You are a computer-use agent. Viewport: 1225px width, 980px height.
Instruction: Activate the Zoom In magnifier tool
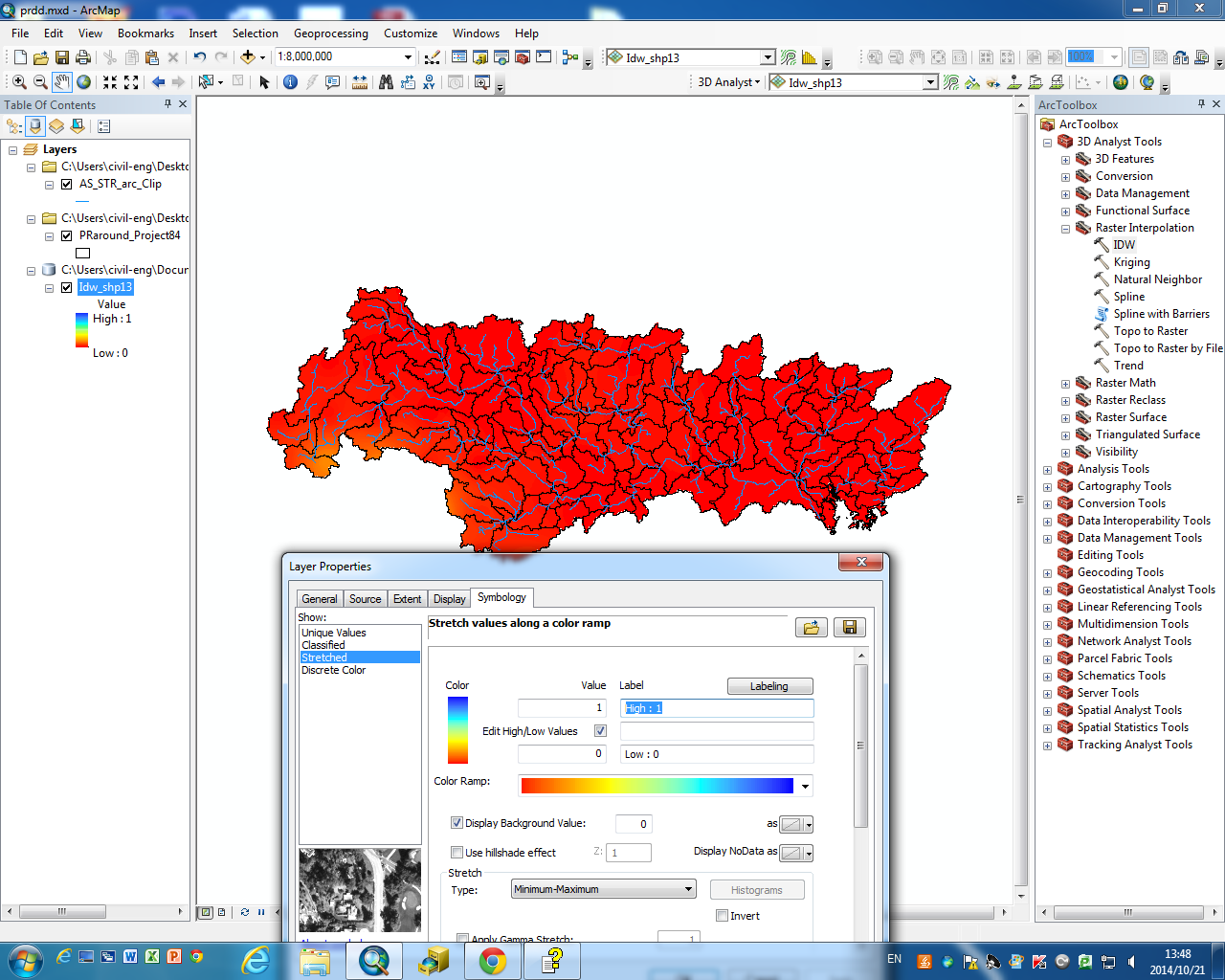click(19, 82)
